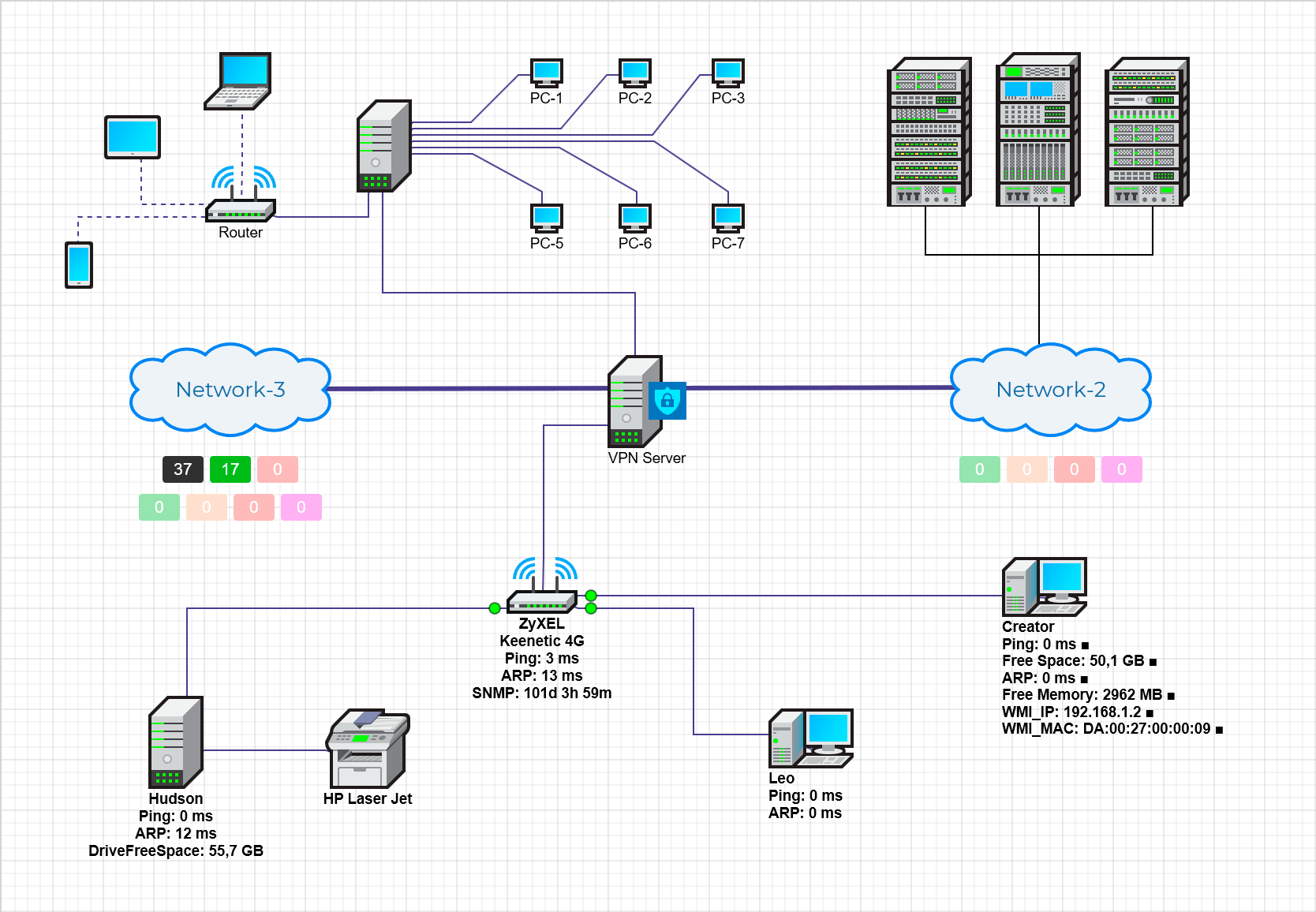The height and width of the screenshot is (912, 1316).
Task: Select the Creator workstation icon
Action: click(x=1045, y=587)
